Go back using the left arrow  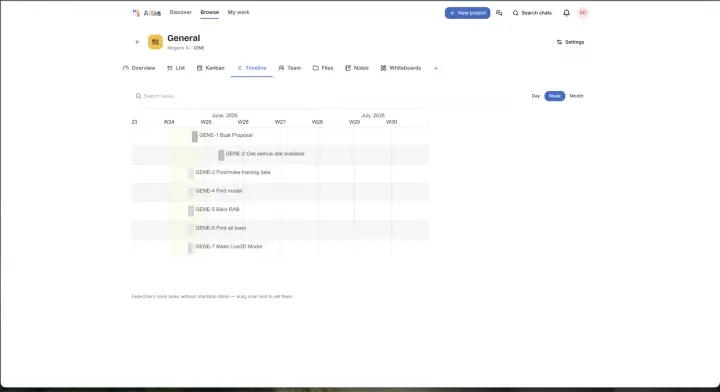137,42
